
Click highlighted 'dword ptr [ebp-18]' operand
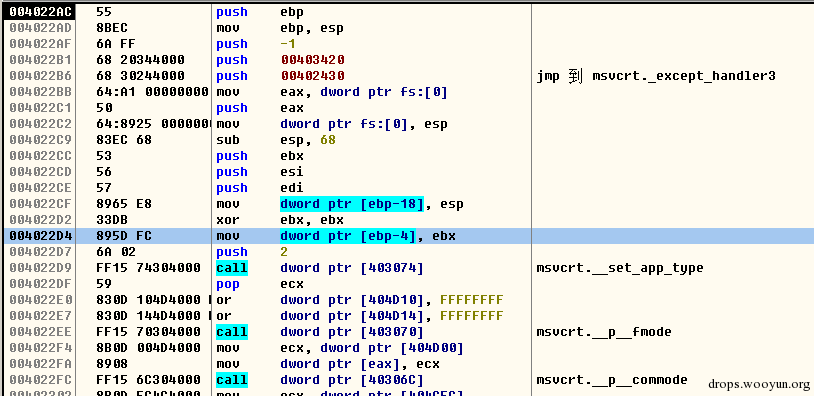[x=352, y=204]
